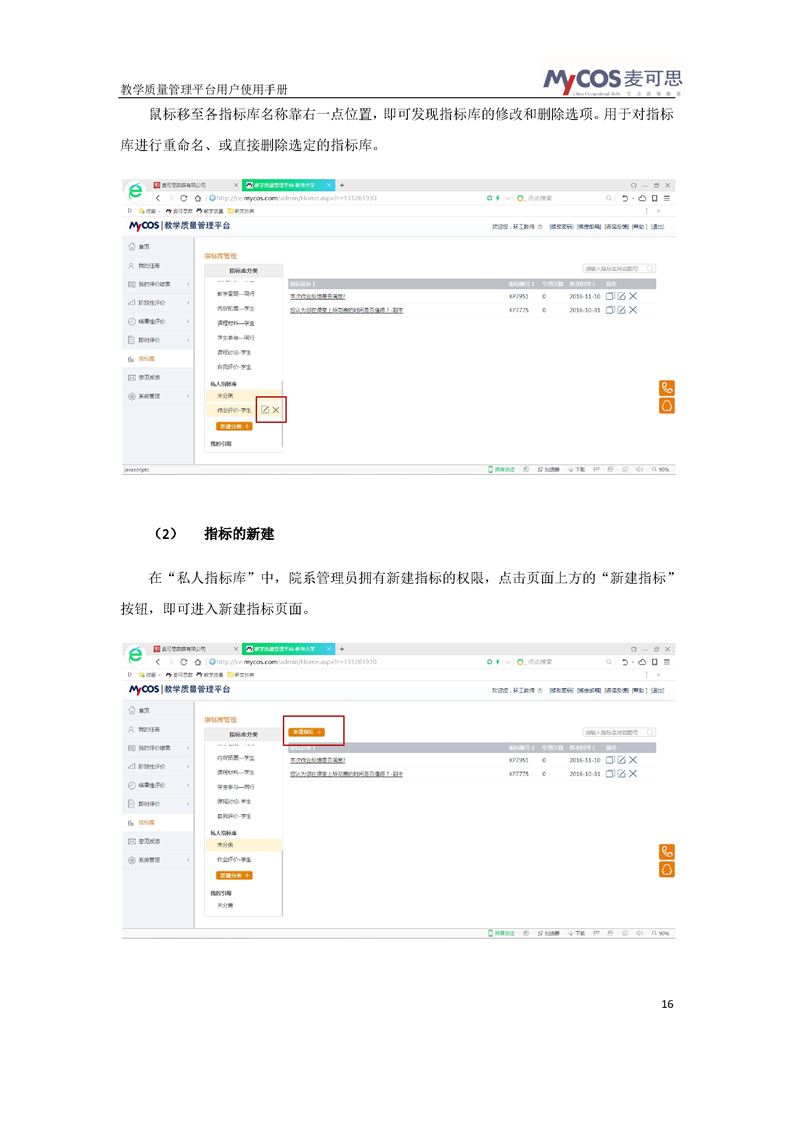Click orange phone icon in upper screenshot

pos(666,388)
